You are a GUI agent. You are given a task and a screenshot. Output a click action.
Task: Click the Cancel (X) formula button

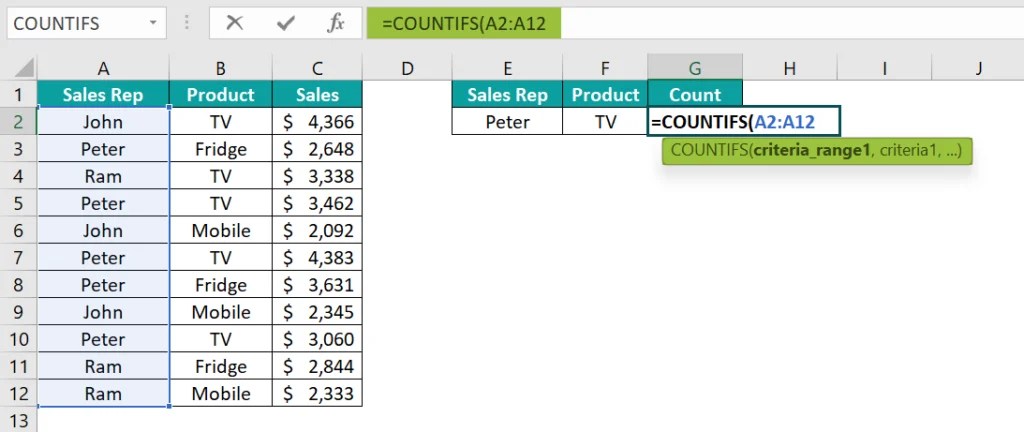click(x=235, y=23)
